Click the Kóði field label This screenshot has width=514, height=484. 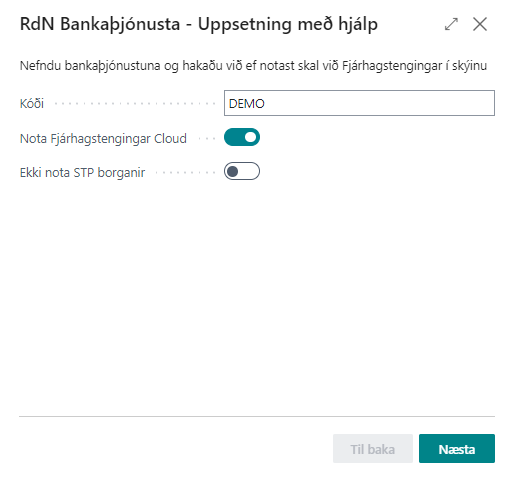click(x=32, y=104)
